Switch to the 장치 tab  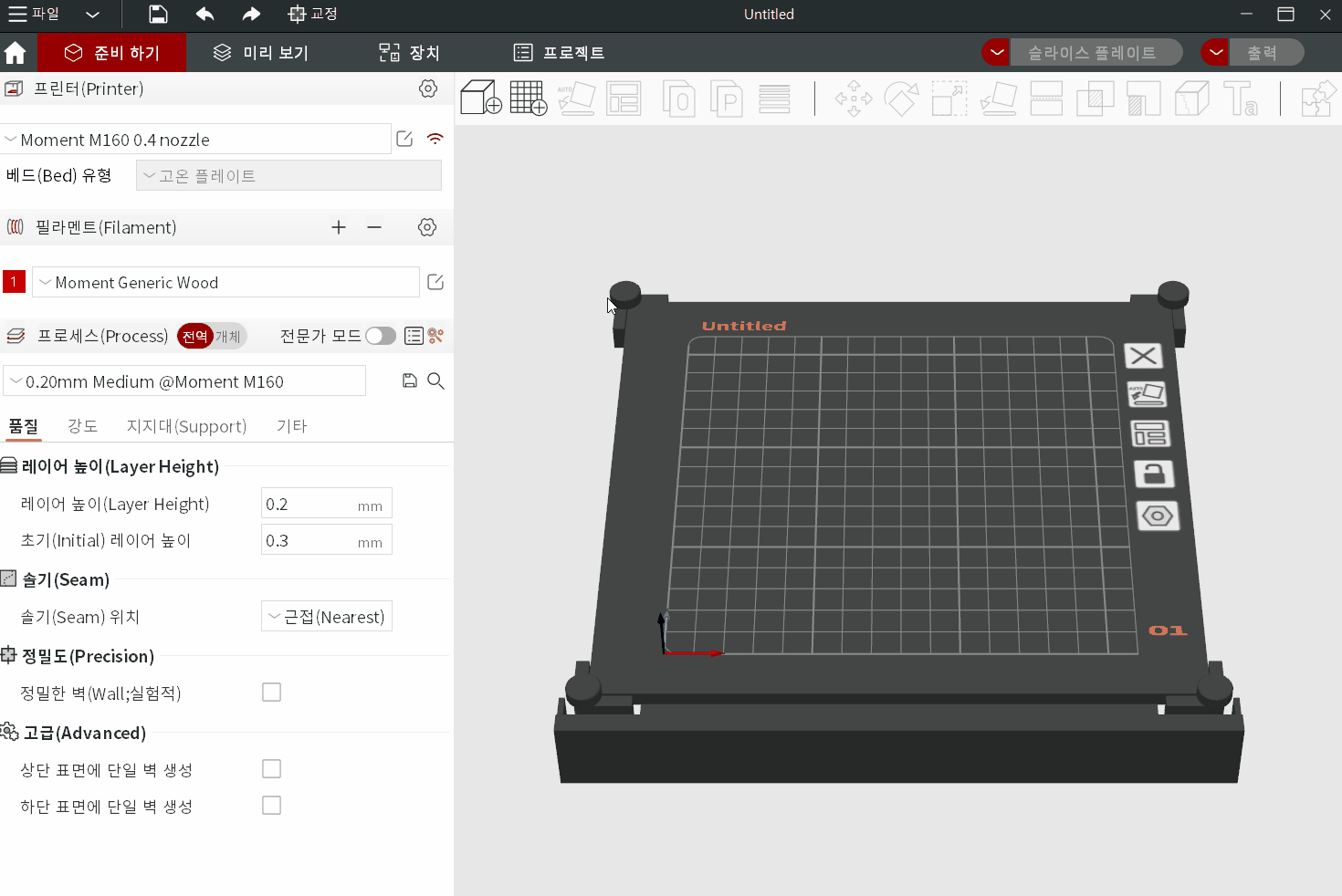pos(409,53)
